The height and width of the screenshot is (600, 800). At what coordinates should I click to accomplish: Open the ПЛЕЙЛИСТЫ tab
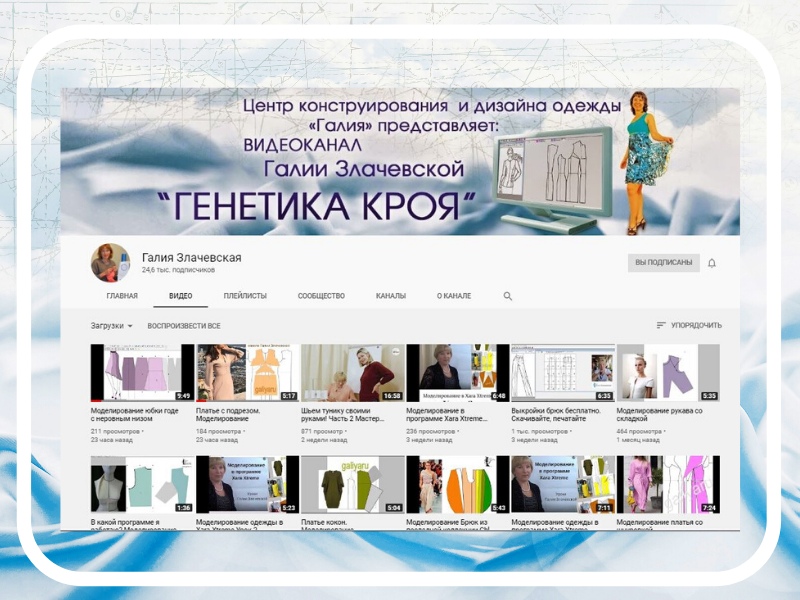245,296
